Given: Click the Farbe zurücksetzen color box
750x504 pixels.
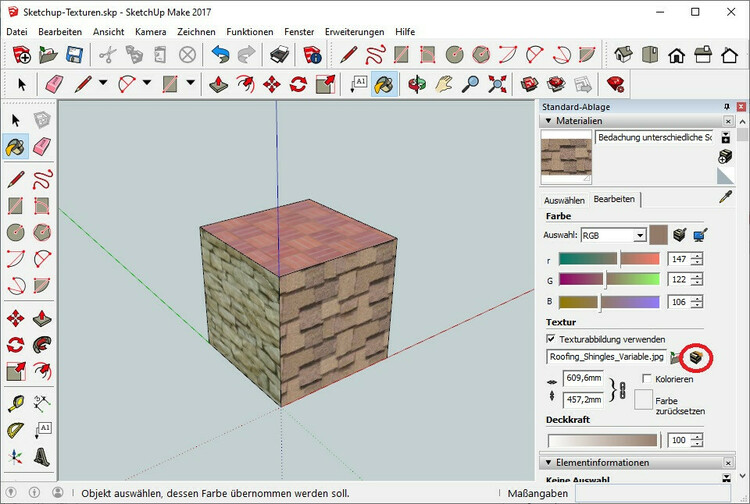Looking at the screenshot, I should coord(644,400).
